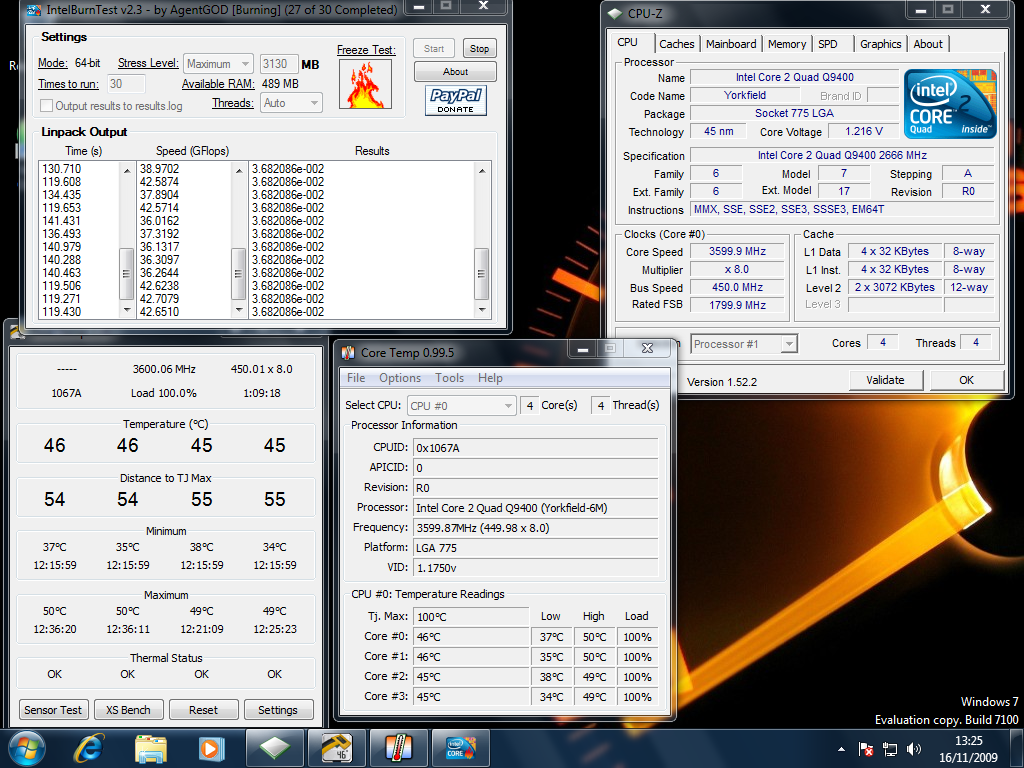Image resolution: width=1024 pixels, height=768 pixels.
Task: Launch Internet Explorer from the taskbar
Action: coord(89,748)
